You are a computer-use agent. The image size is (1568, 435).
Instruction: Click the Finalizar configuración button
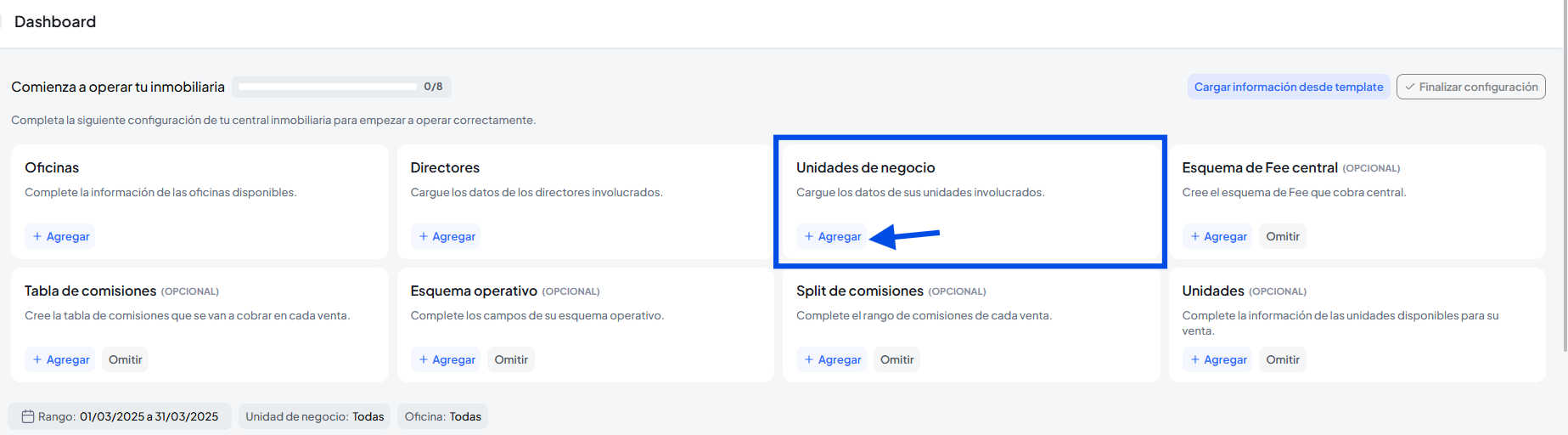coord(1470,87)
